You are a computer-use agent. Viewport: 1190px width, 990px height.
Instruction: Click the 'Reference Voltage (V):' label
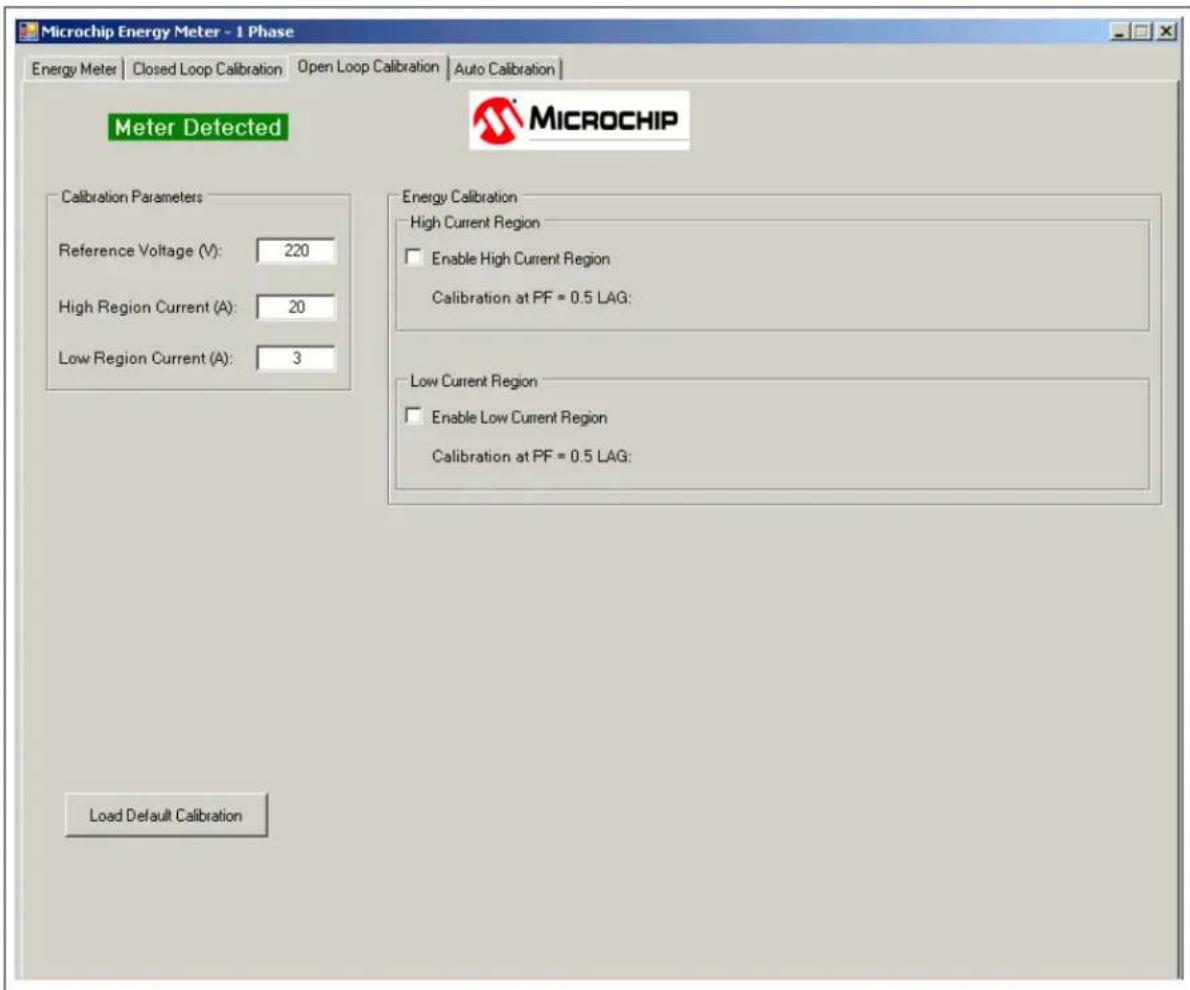pos(140,251)
